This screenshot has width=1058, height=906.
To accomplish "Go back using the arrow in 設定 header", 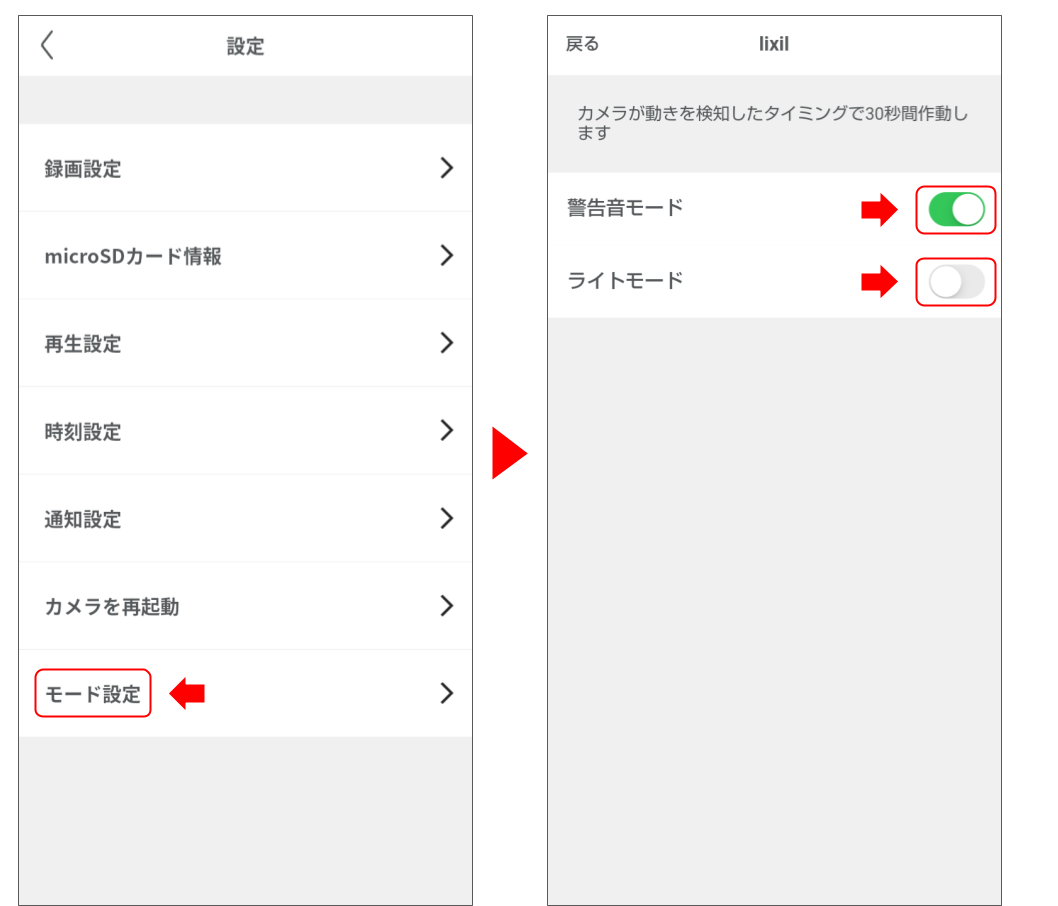I will pyautogui.click(x=47, y=45).
